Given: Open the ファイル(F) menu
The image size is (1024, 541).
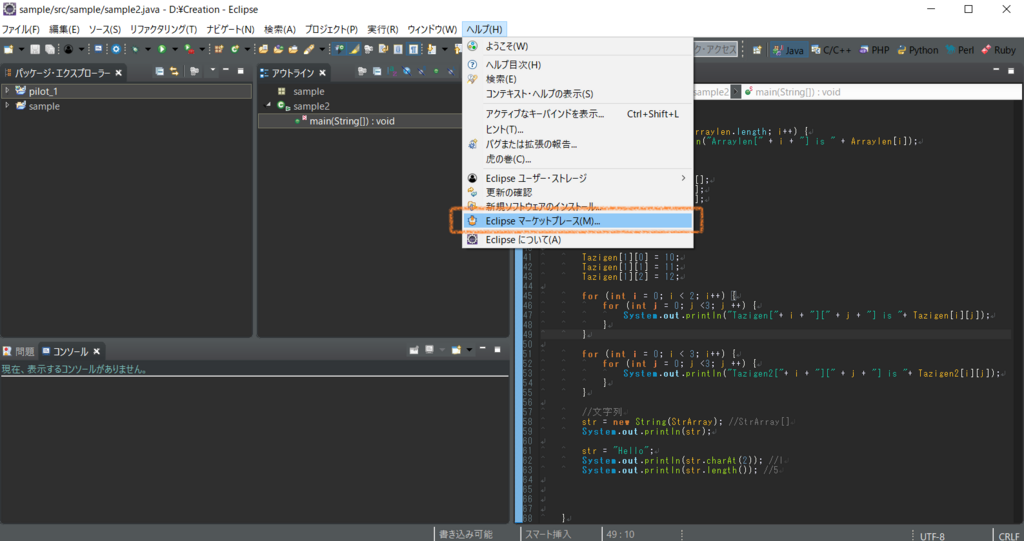Looking at the screenshot, I should (21, 29).
